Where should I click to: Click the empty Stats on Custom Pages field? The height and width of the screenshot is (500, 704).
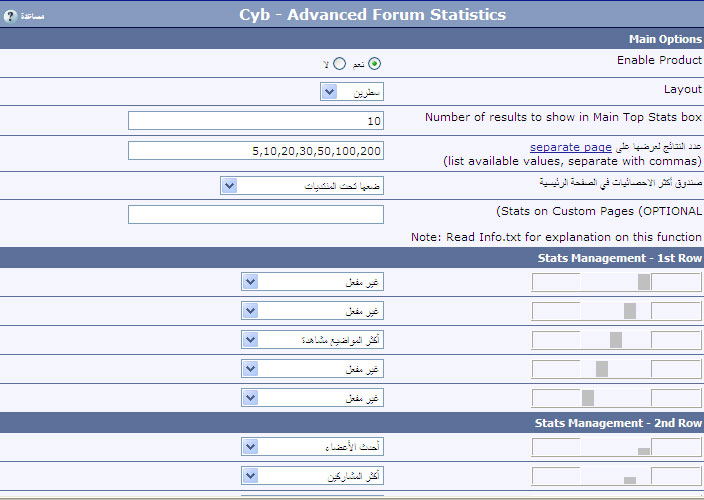pos(256,214)
